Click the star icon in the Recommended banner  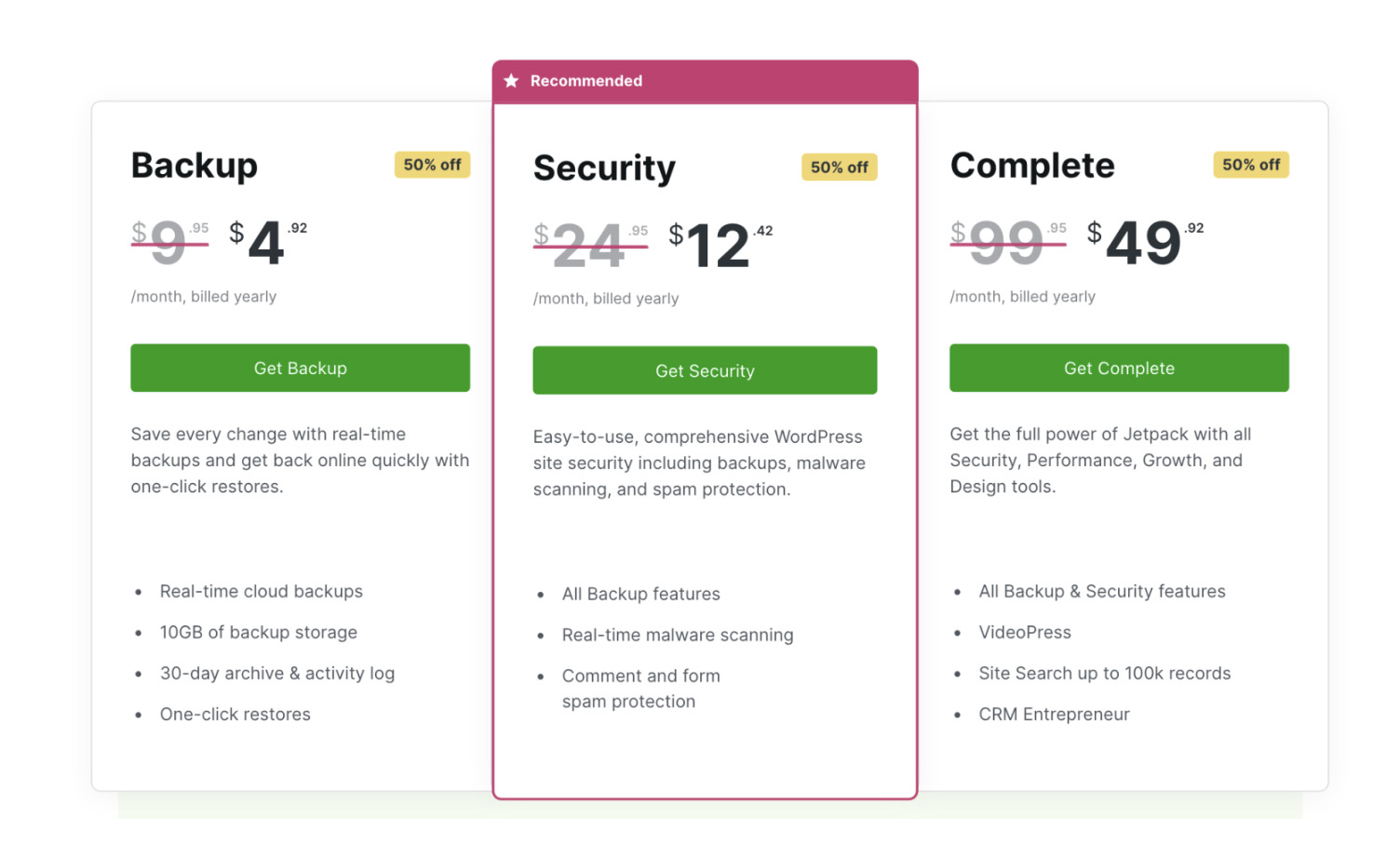[510, 81]
